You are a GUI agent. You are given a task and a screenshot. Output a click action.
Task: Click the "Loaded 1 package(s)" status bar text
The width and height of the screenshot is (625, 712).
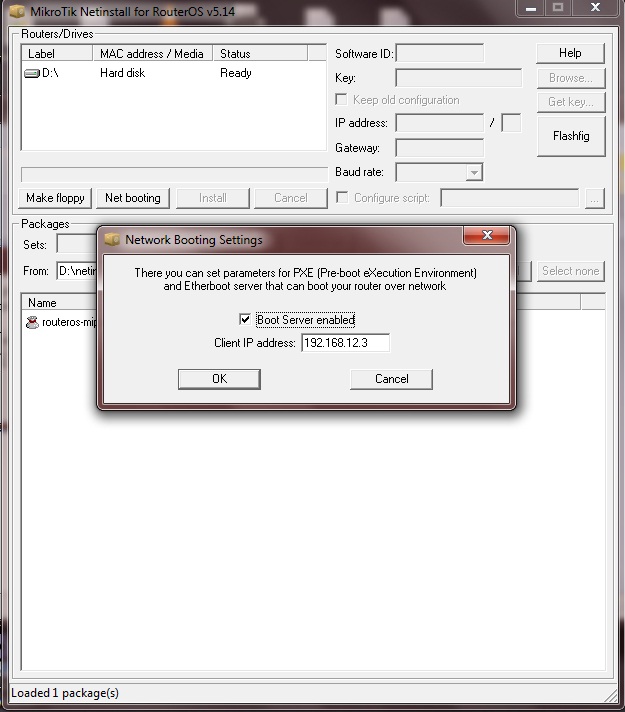(65, 693)
